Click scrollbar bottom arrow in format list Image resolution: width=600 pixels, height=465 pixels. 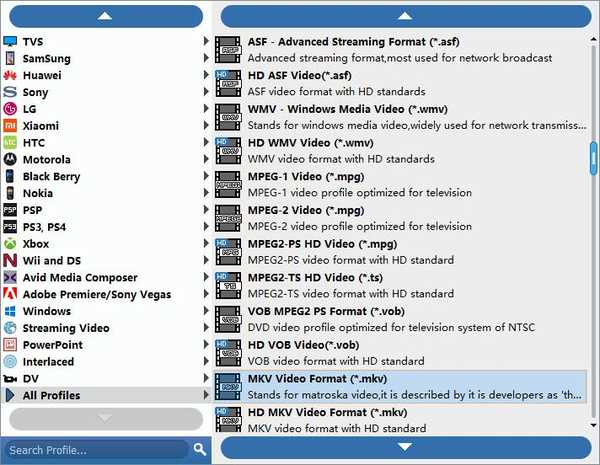[x=593, y=425]
